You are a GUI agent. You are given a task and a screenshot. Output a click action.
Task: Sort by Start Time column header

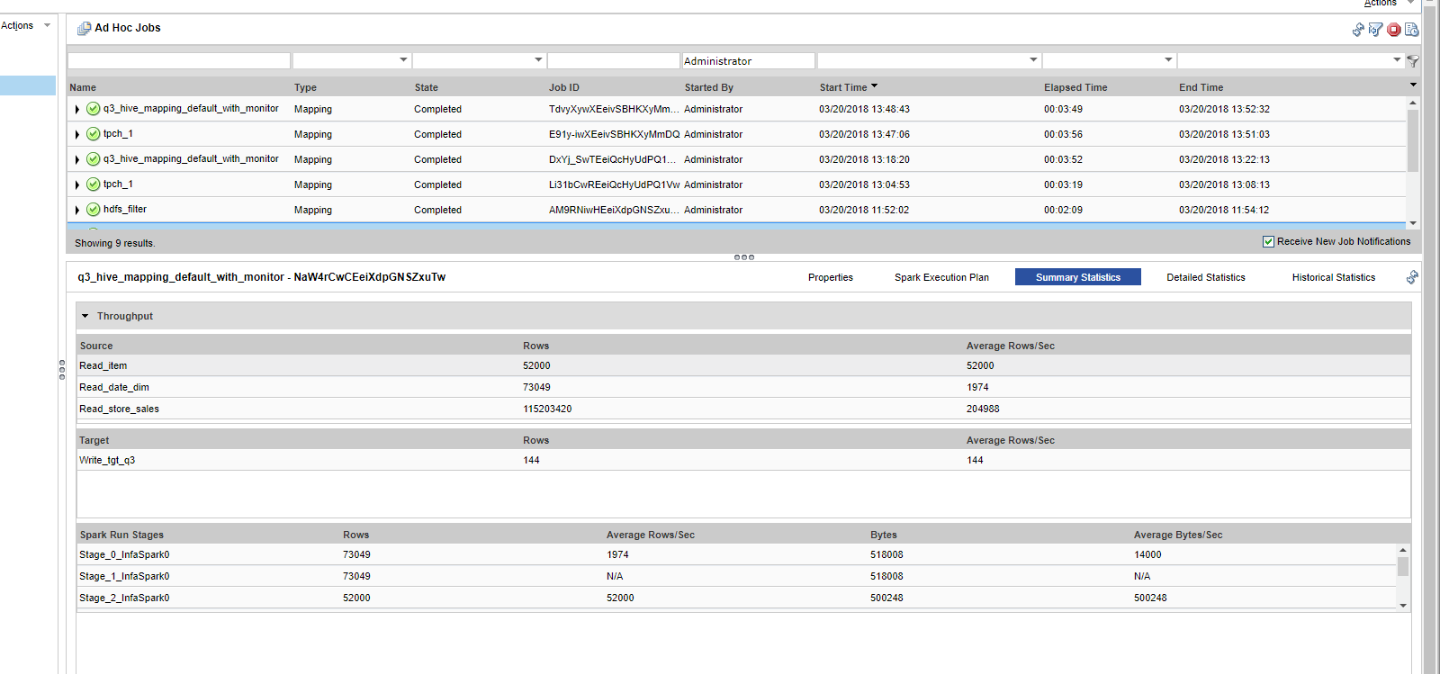(843, 88)
